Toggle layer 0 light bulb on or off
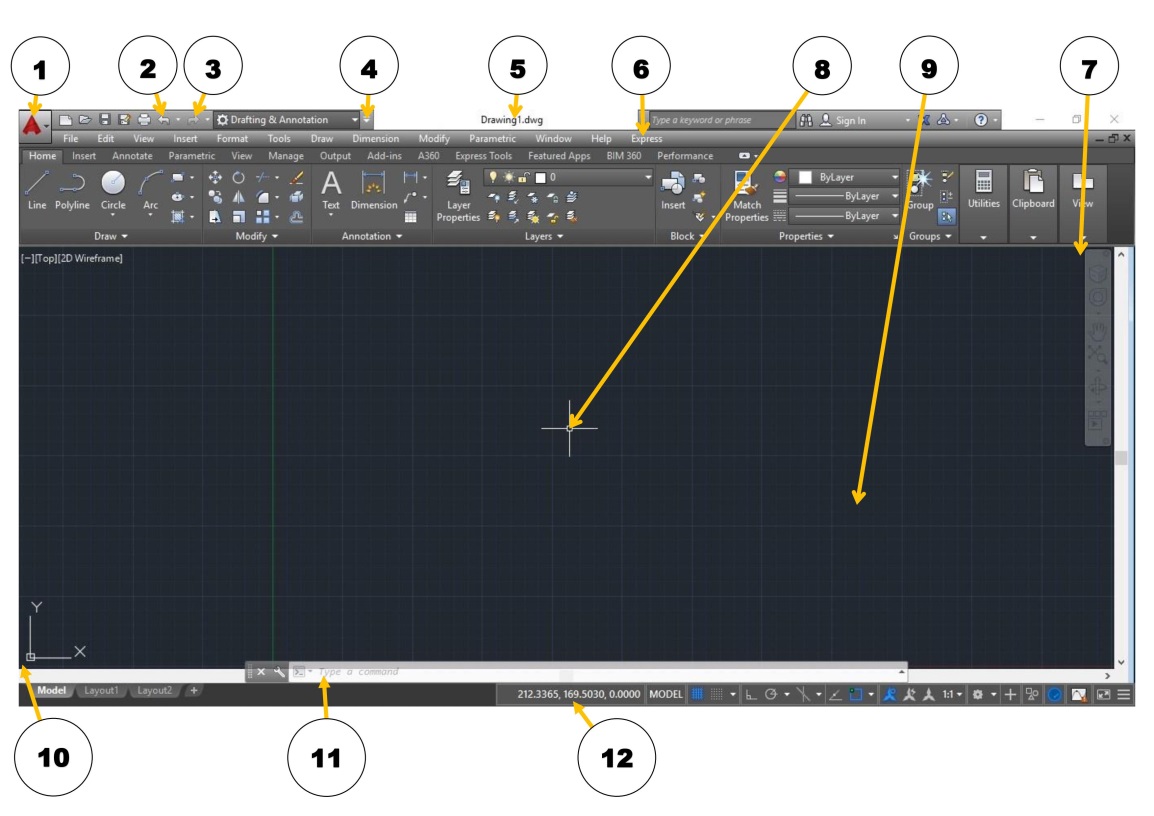Screen dimensions: 1154x816 [494, 177]
